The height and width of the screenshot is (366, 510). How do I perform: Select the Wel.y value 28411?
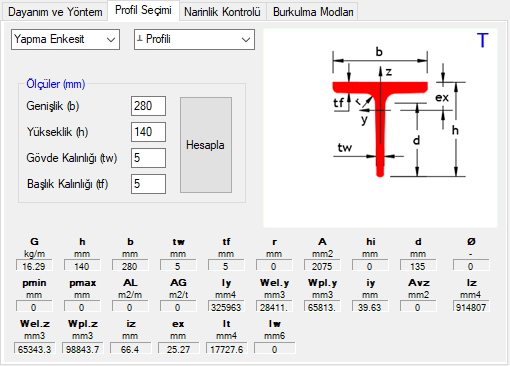274,307
